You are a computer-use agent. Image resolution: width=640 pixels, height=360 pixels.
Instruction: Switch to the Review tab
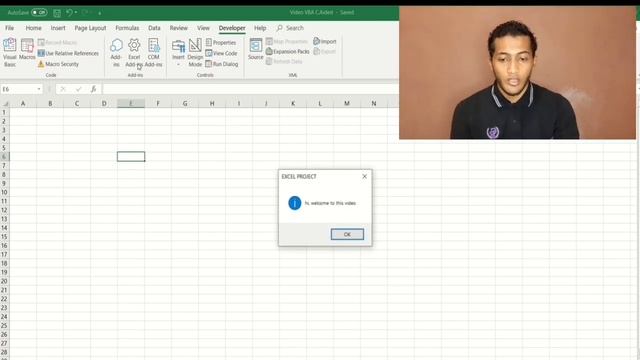pyautogui.click(x=179, y=28)
